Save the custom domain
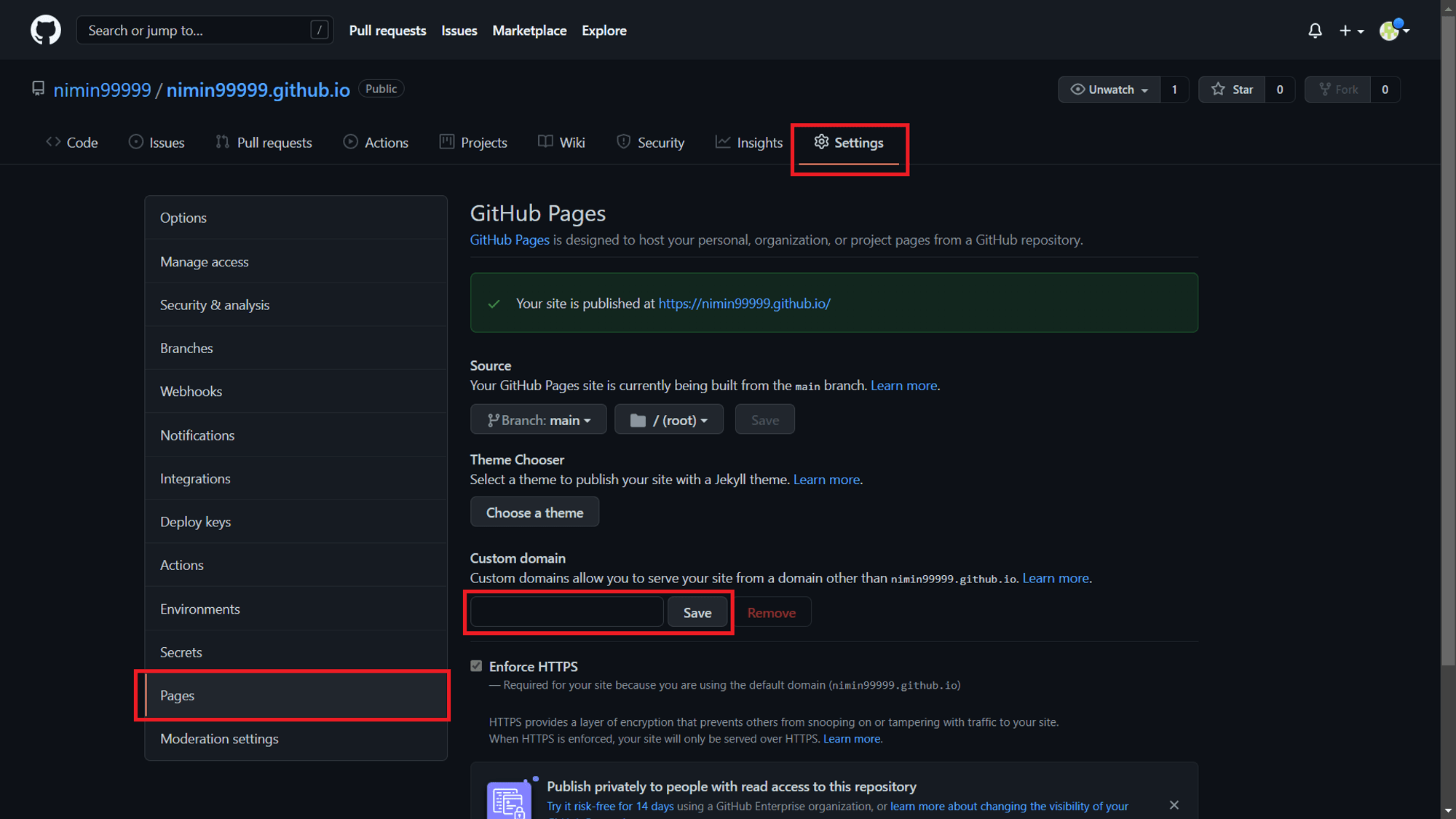Image resolution: width=1456 pixels, height=819 pixels. click(697, 612)
